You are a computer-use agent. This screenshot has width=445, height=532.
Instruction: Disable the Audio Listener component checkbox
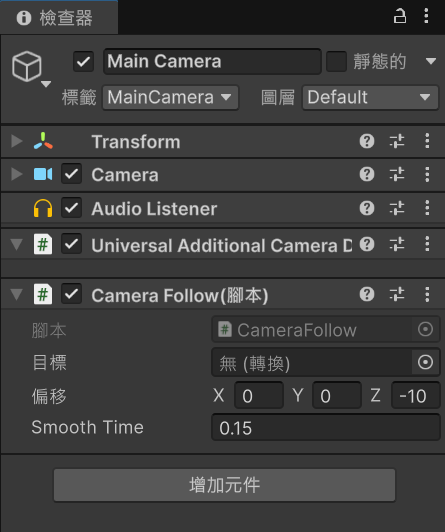(x=71, y=208)
